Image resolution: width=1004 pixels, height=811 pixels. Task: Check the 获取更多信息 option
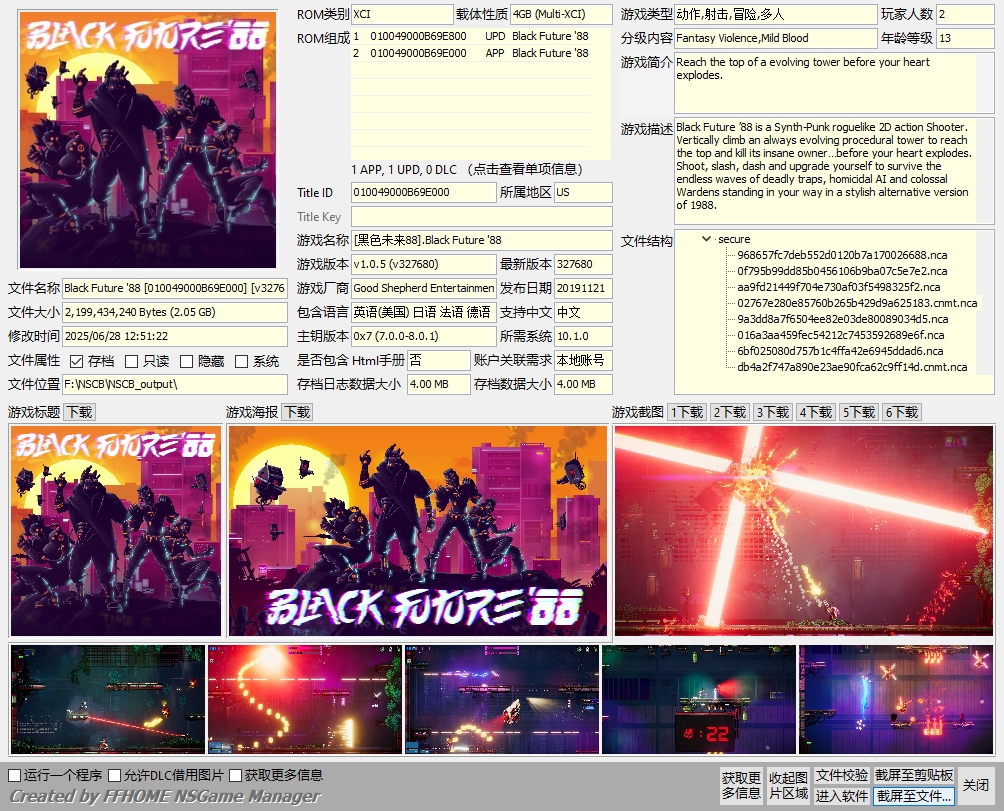point(236,776)
